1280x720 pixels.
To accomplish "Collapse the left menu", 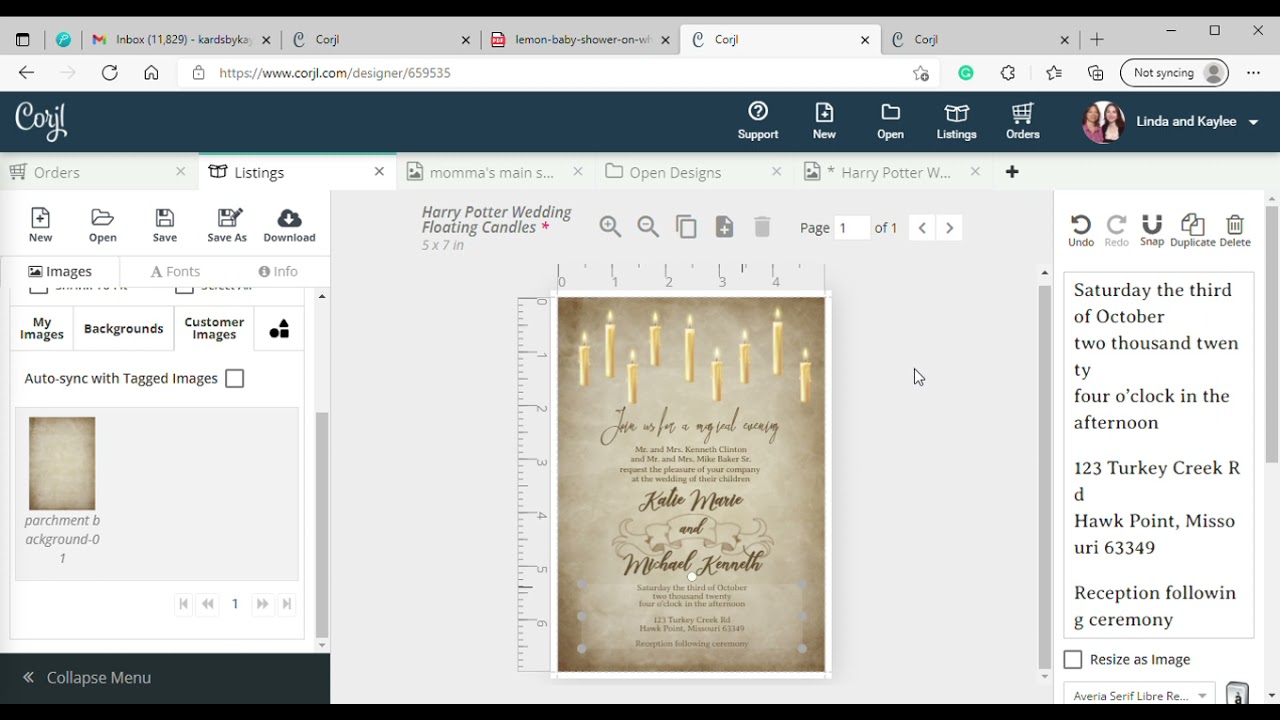I will pyautogui.click(x=87, y=677).
